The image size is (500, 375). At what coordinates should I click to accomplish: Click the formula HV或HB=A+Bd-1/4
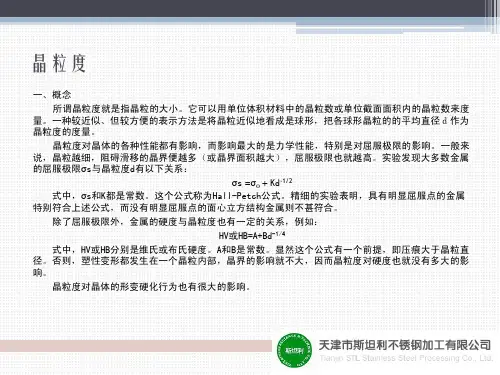[252, 235]
